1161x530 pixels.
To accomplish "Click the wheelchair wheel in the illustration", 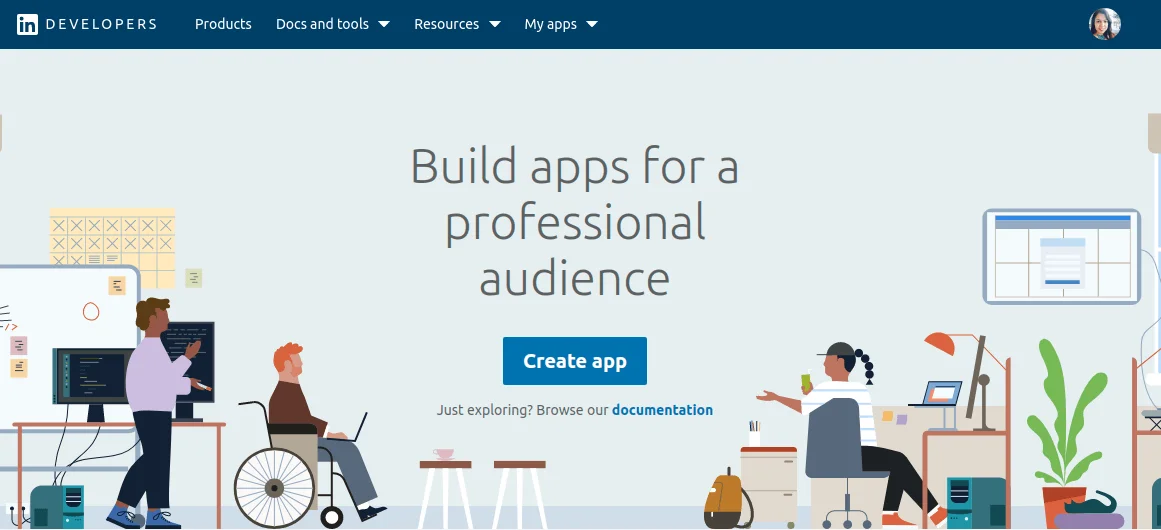I will point(275,487).
